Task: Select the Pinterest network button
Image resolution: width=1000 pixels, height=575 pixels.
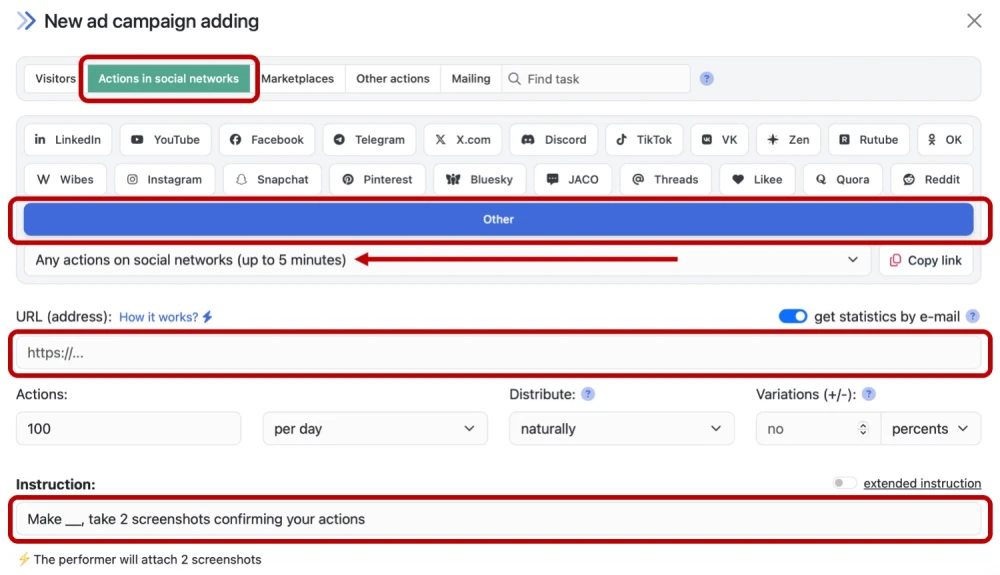Action: 376,180
